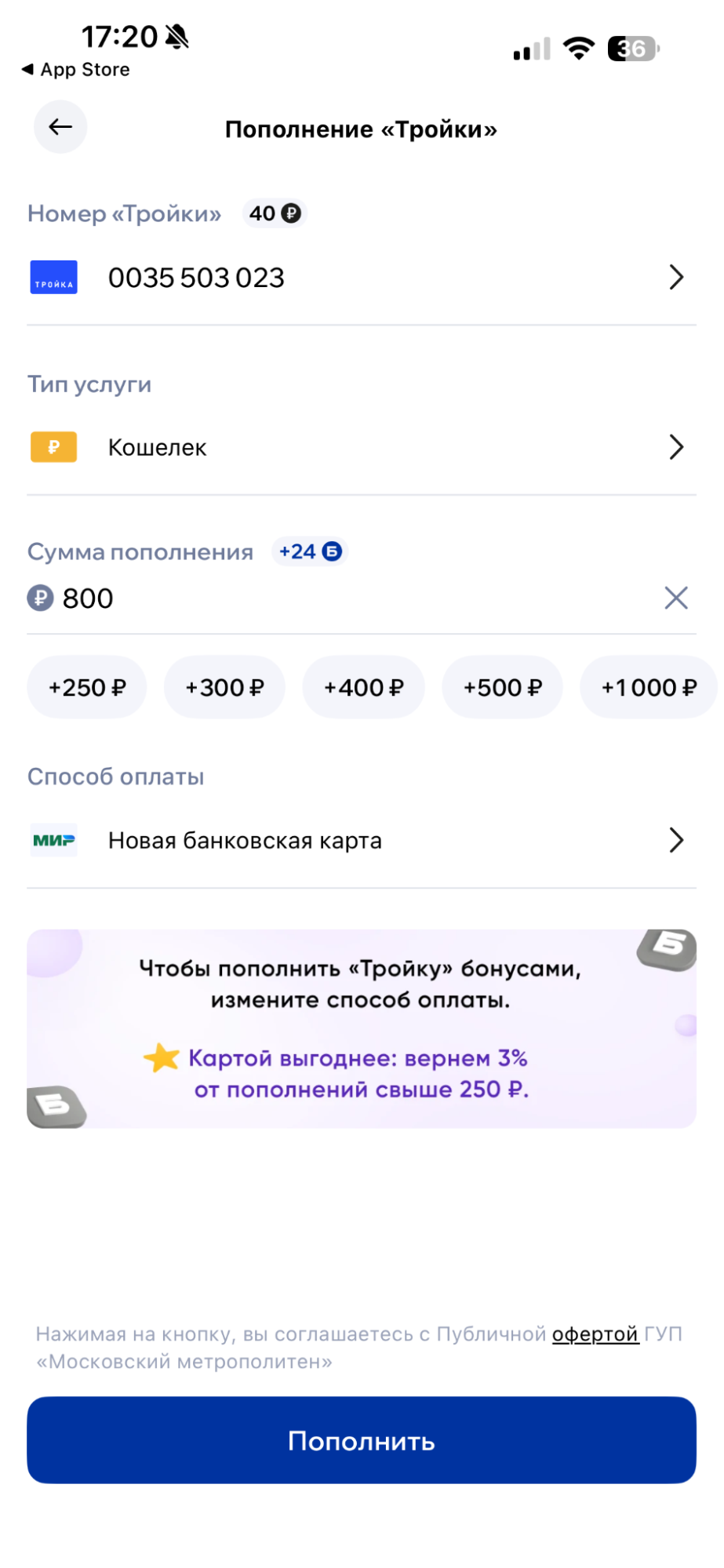This screenshot has width=724, height=1568.
Task: Tap the +24 bonus points badge
Action: (311, 551)
